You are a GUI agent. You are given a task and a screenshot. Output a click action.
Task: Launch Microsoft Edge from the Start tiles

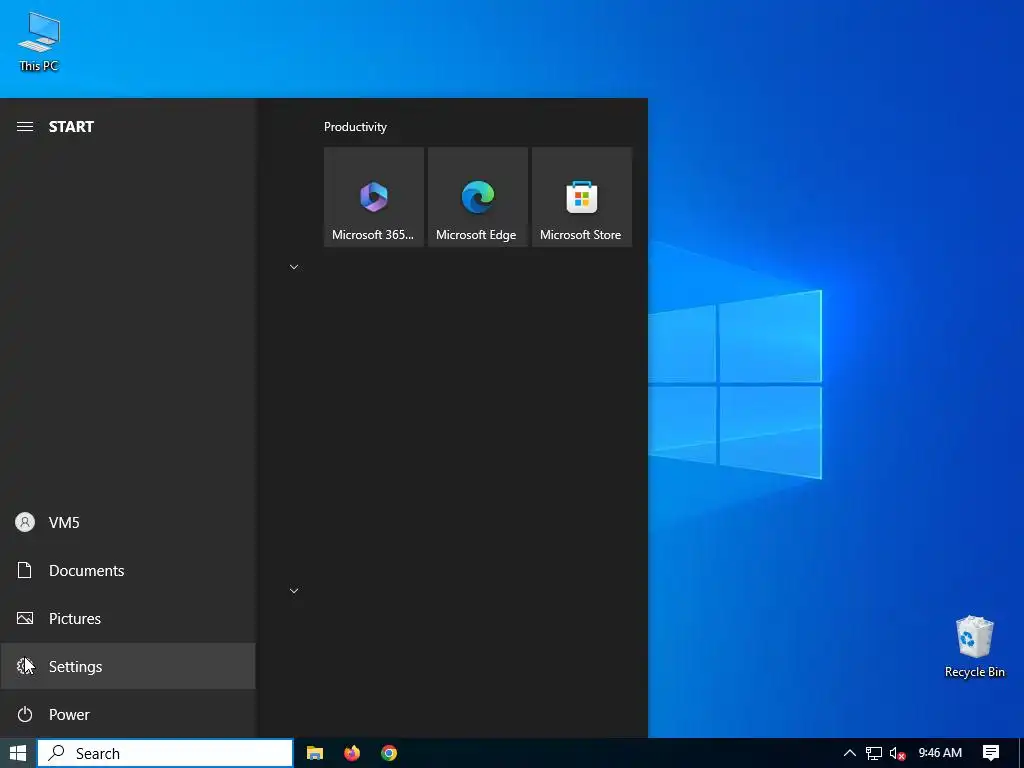pyautogui.click(x=477, y=197)
